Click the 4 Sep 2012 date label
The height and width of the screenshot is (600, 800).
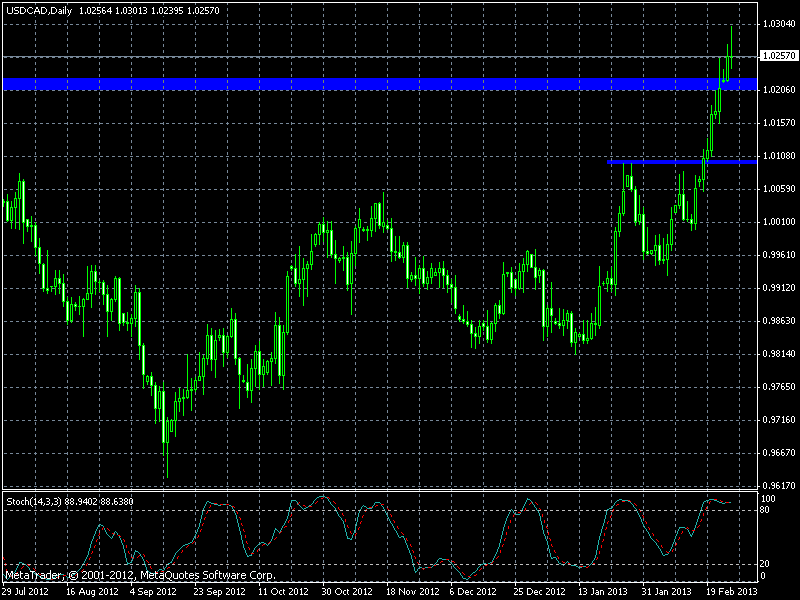(x=153, y=592)
